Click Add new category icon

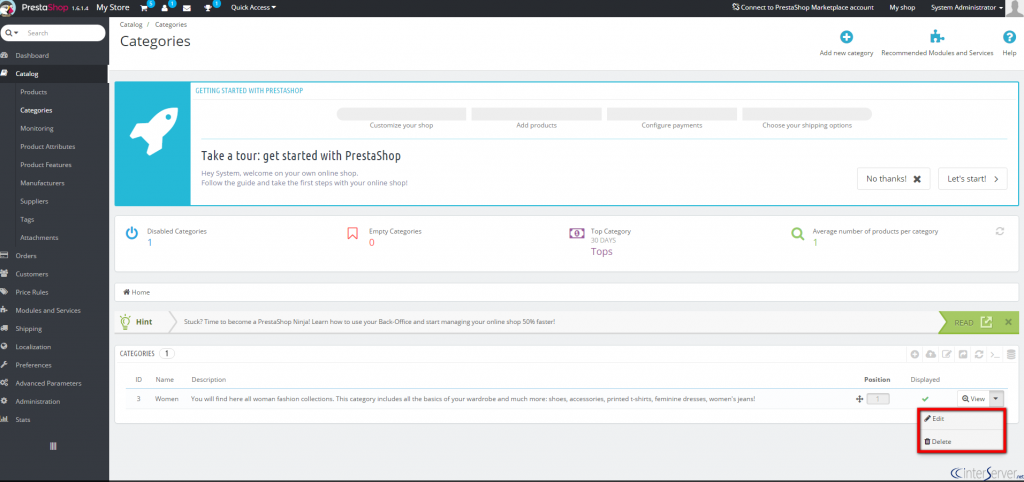coord(846,37)
